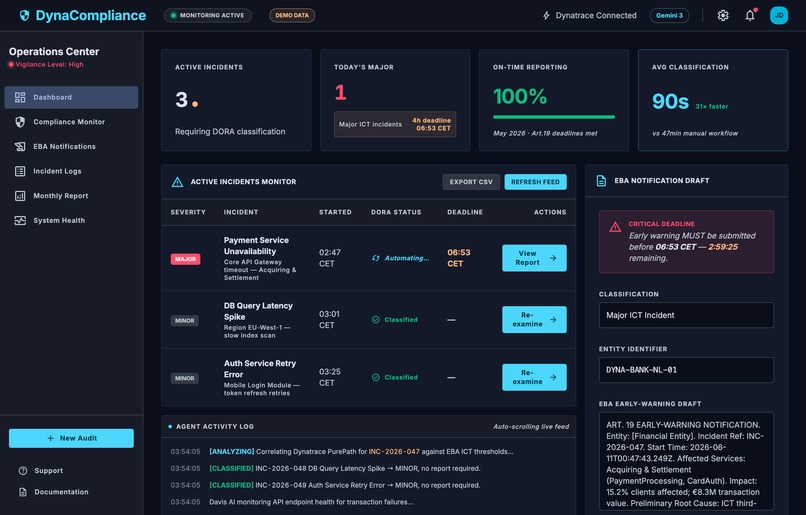
Task: Open EBA Notifications page
Action: coord(71,146)
